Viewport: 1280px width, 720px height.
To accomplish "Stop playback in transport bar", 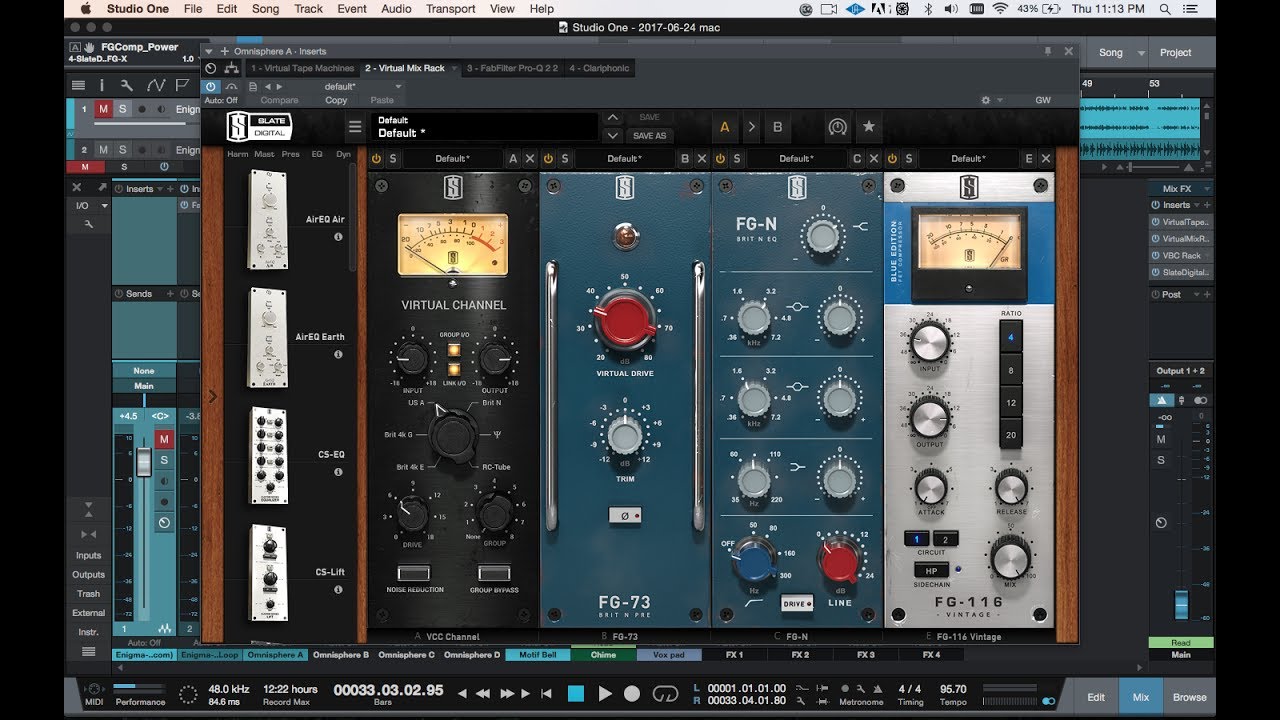I will point(576,693).
